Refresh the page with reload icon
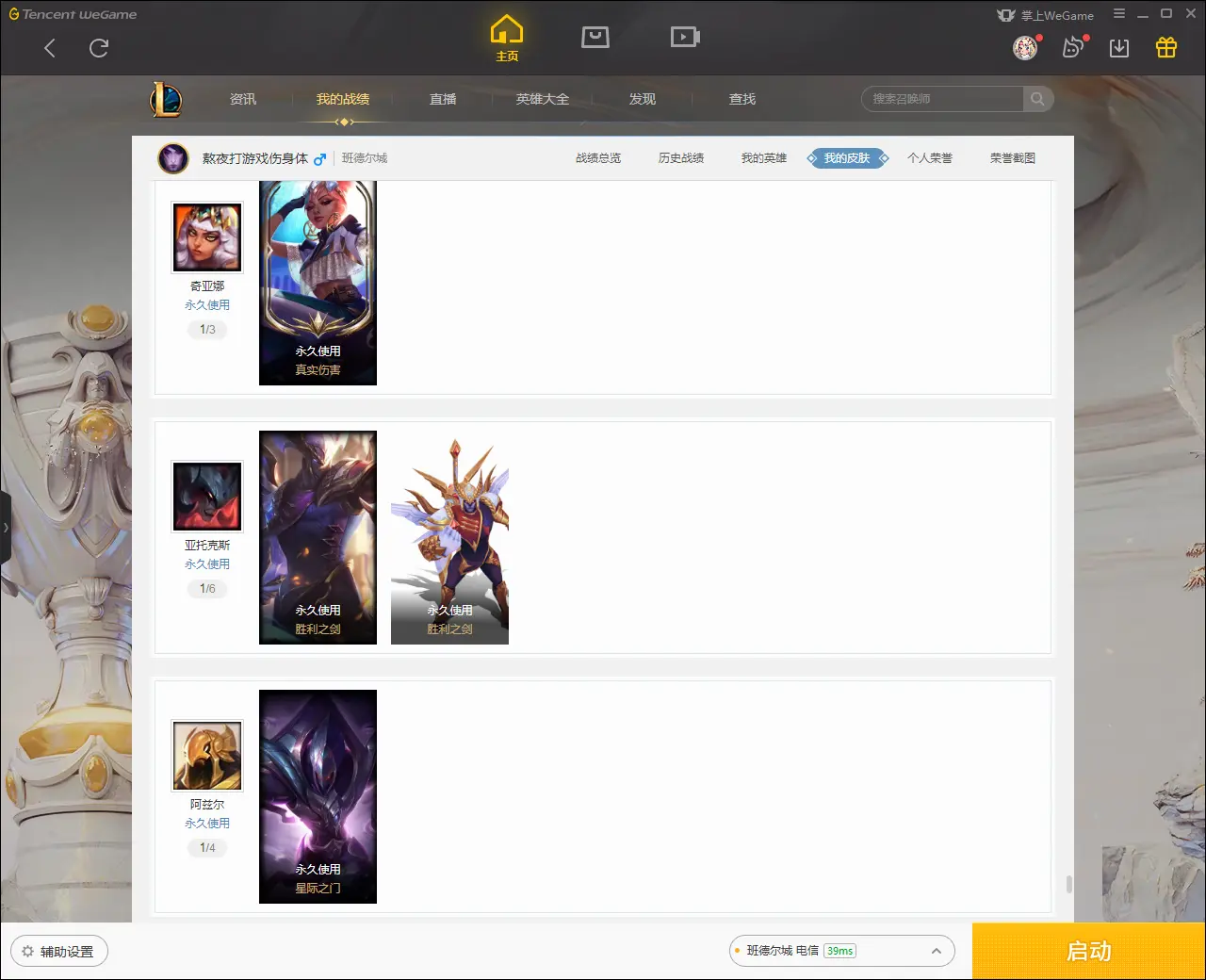1206x980 pixels. pyautogui.click(x=99, y=48)
